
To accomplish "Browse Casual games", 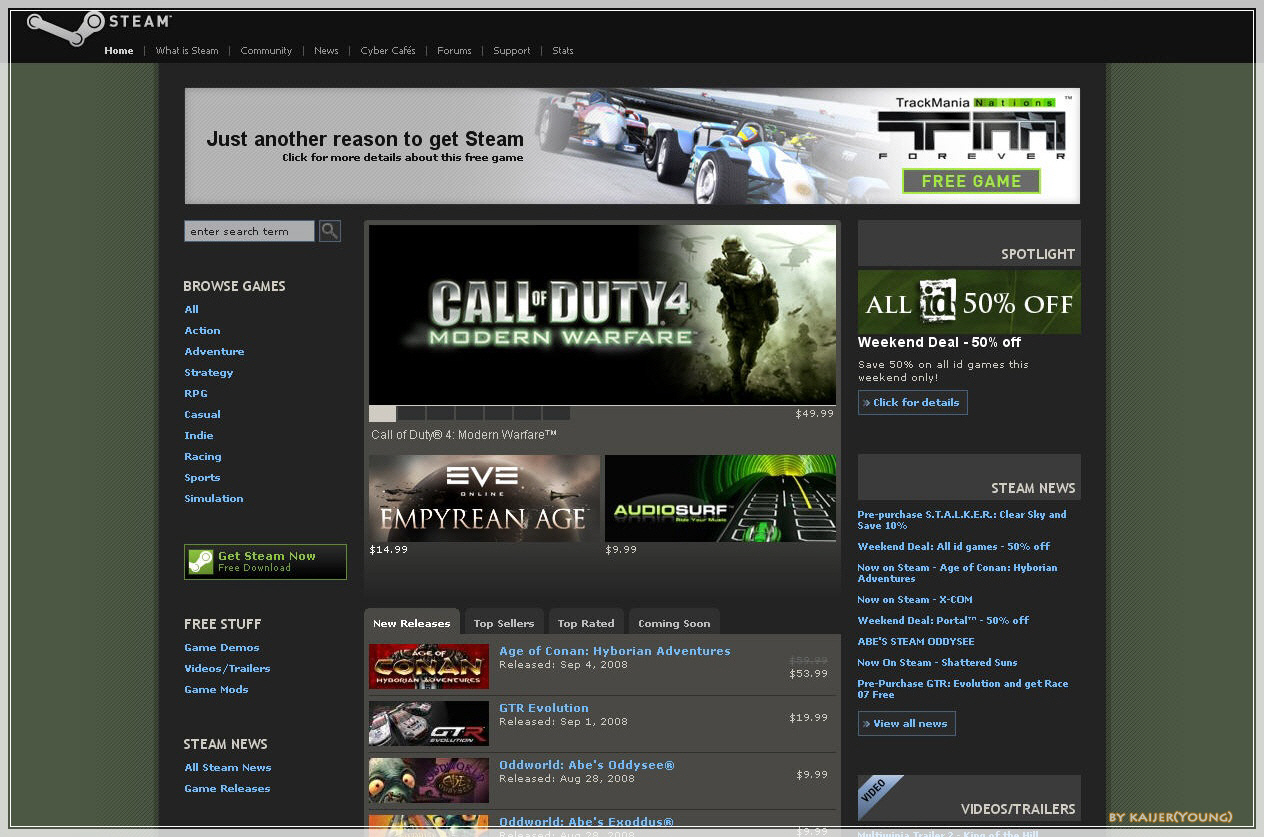I will 202,415.
